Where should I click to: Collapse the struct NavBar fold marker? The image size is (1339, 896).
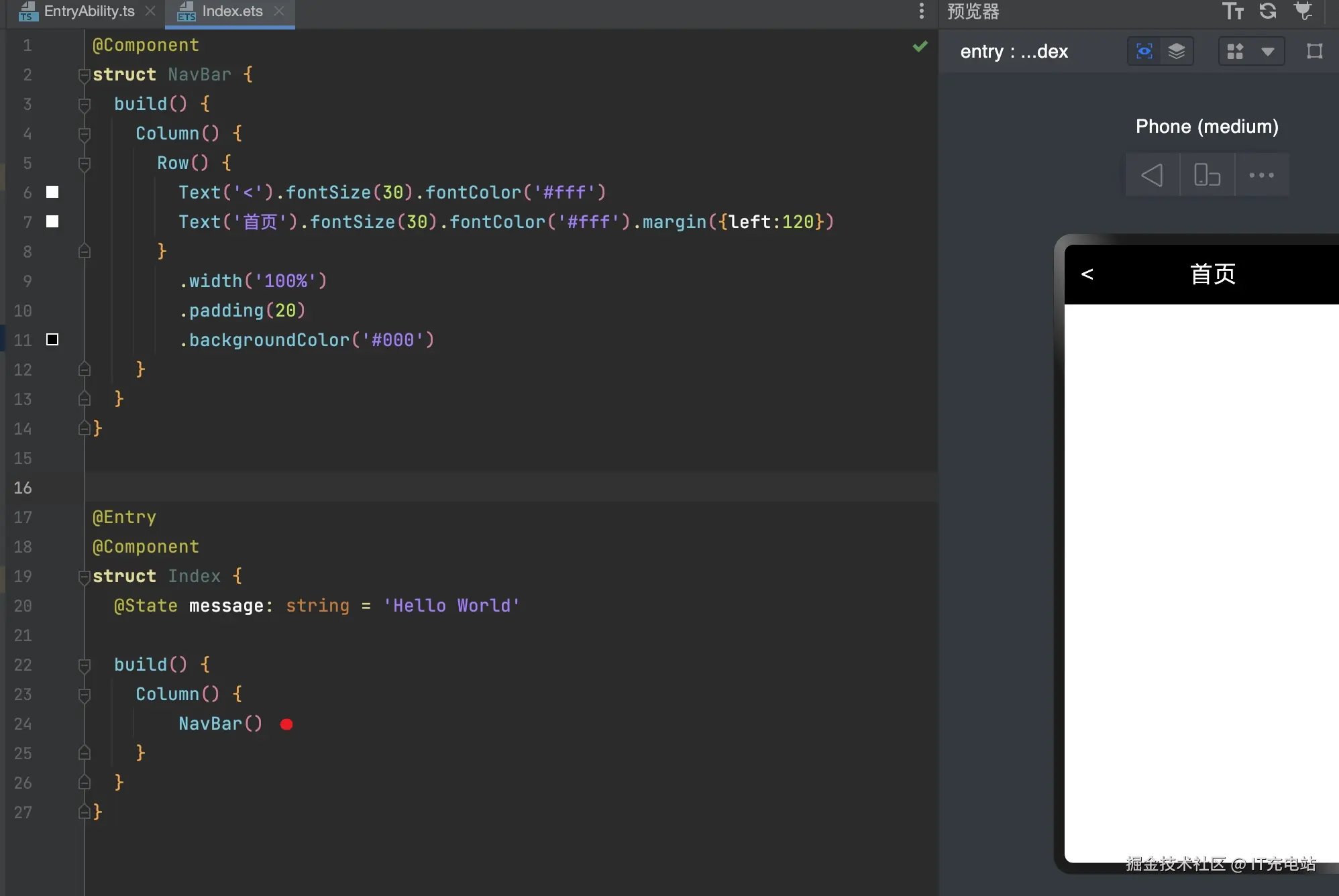85,75
